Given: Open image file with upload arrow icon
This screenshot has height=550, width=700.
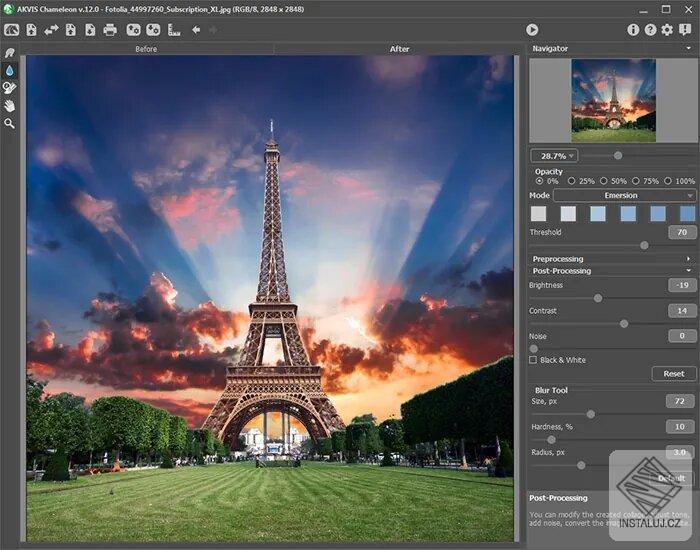Looking at the screenshot, I should (71, 30).
